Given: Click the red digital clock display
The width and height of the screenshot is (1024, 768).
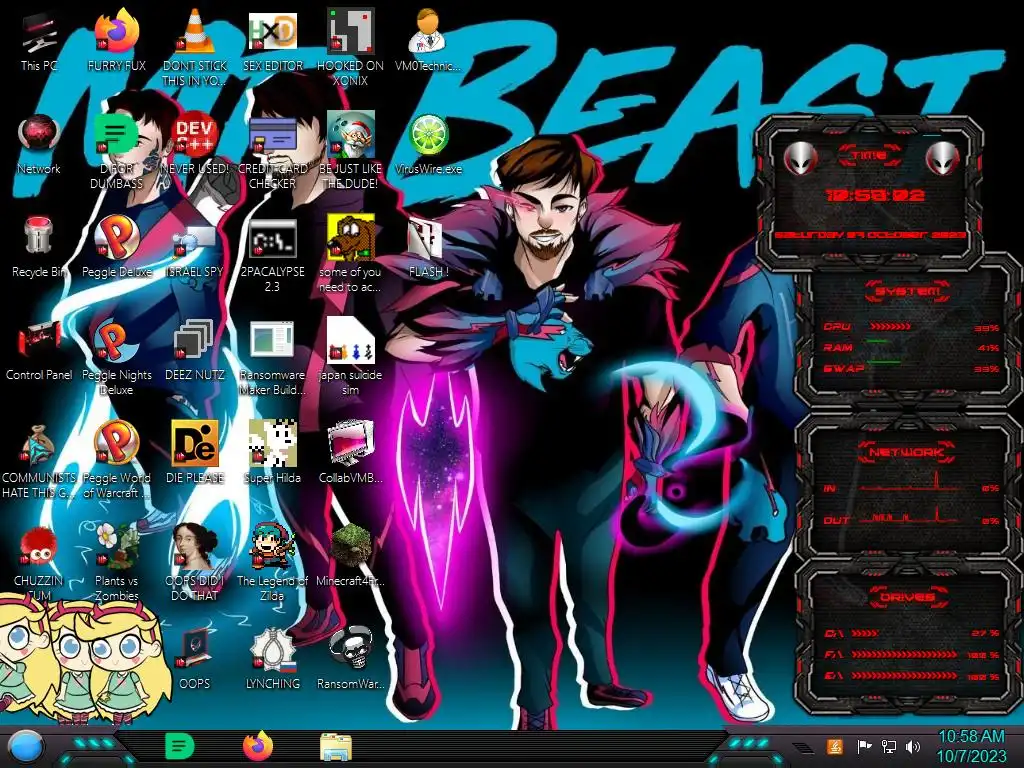Looking at the screenshot, I should 875,195.
